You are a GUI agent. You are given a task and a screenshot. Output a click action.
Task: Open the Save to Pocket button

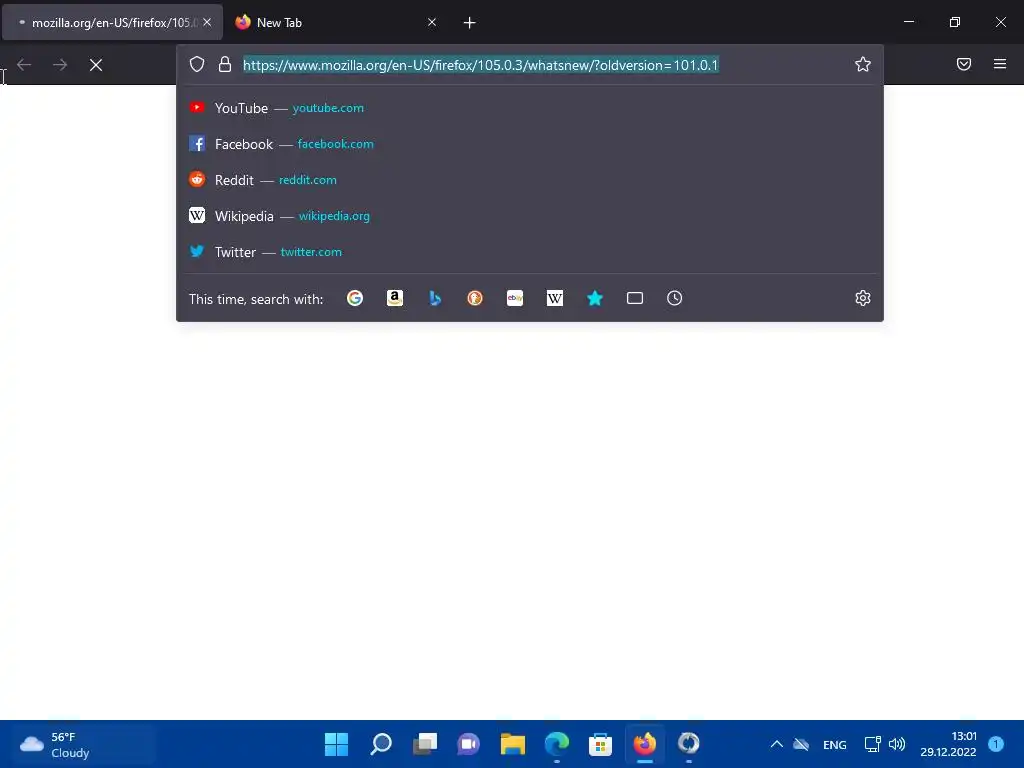click(x=964, y=64)
